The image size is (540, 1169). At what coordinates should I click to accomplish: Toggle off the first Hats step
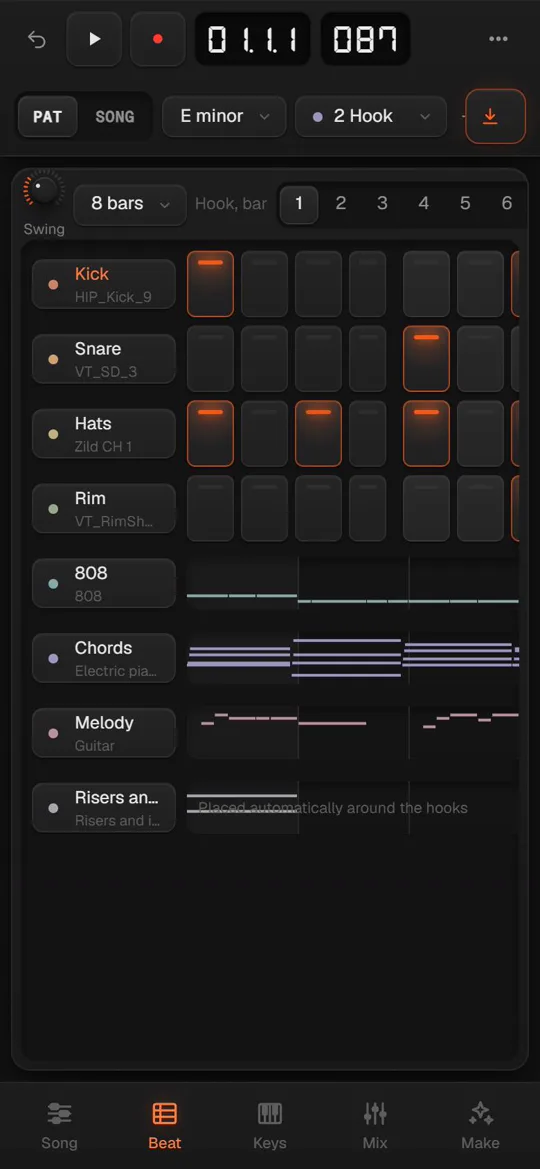click(210, 434)
